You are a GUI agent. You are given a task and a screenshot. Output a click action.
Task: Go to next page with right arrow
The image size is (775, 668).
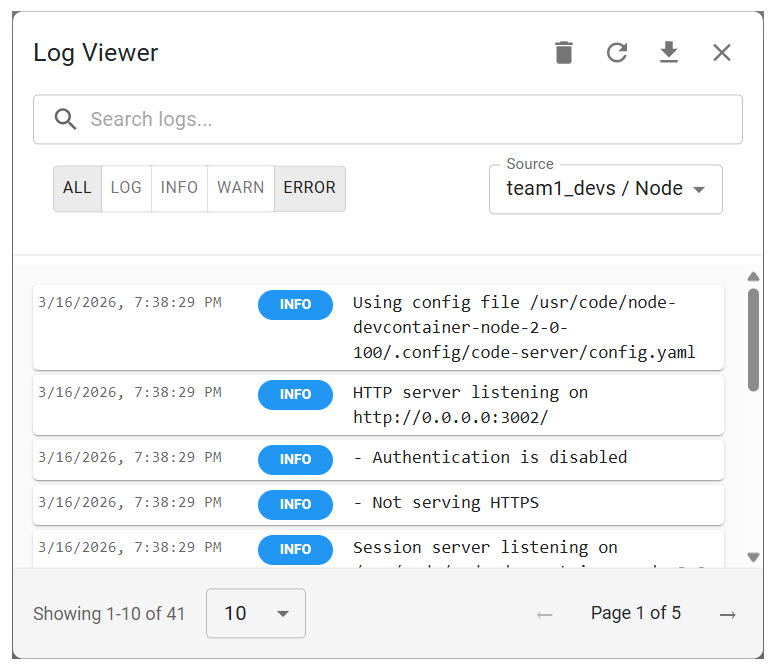tap(728, 614)
